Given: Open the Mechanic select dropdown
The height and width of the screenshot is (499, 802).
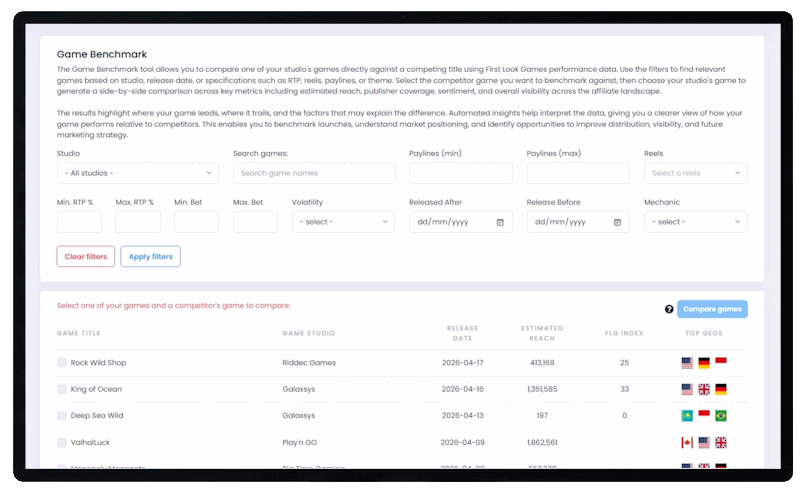Looking at the screenshot, I should (x=695, y=222).
